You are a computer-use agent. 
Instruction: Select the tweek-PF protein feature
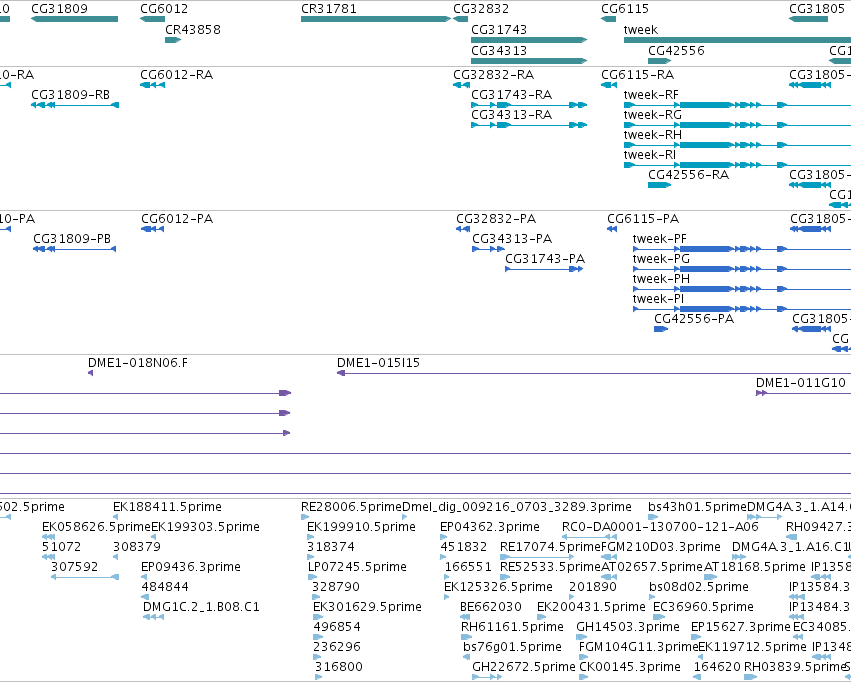pos(742,249)
